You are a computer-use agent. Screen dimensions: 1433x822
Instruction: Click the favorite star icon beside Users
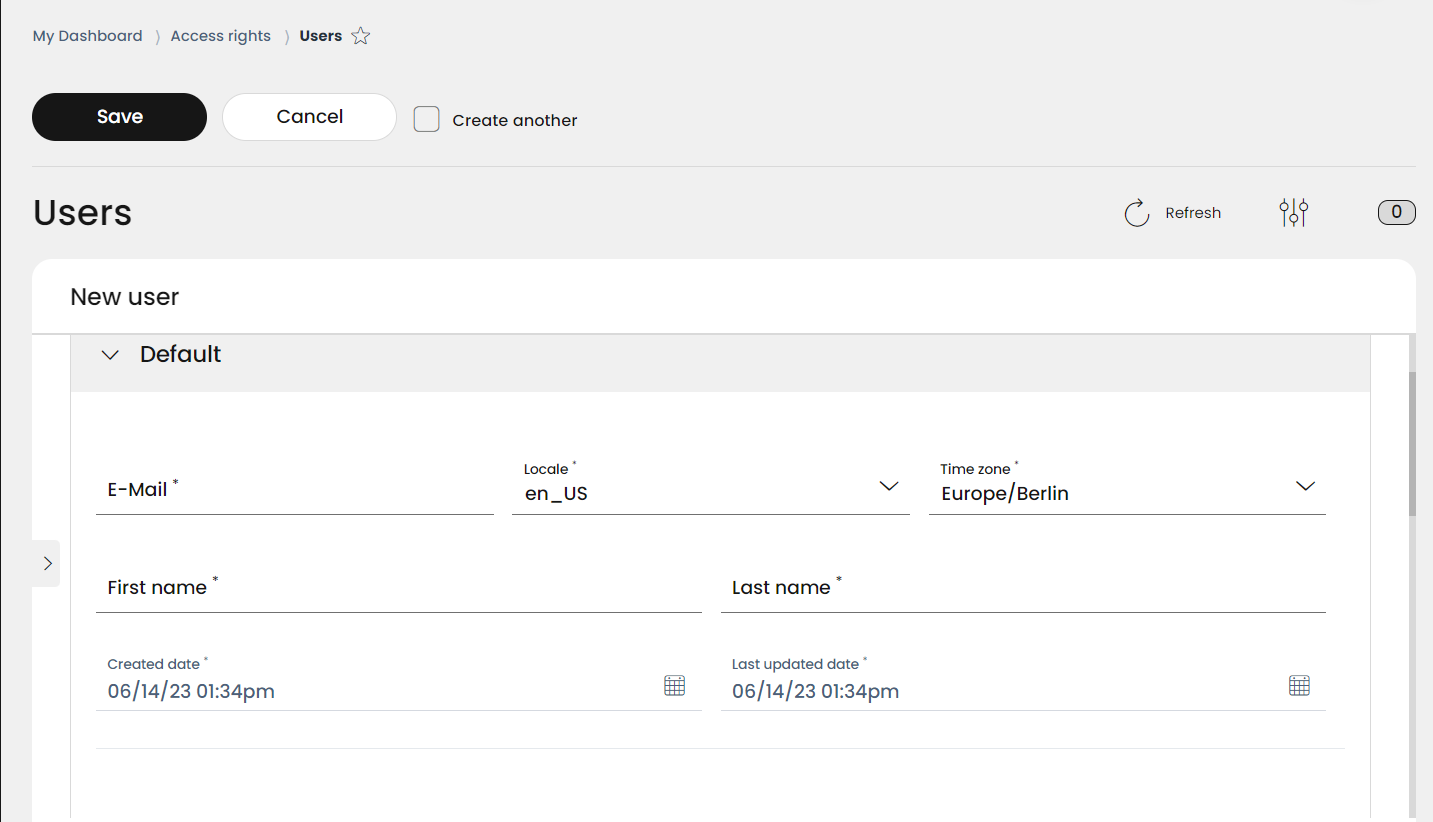point(361,36)
